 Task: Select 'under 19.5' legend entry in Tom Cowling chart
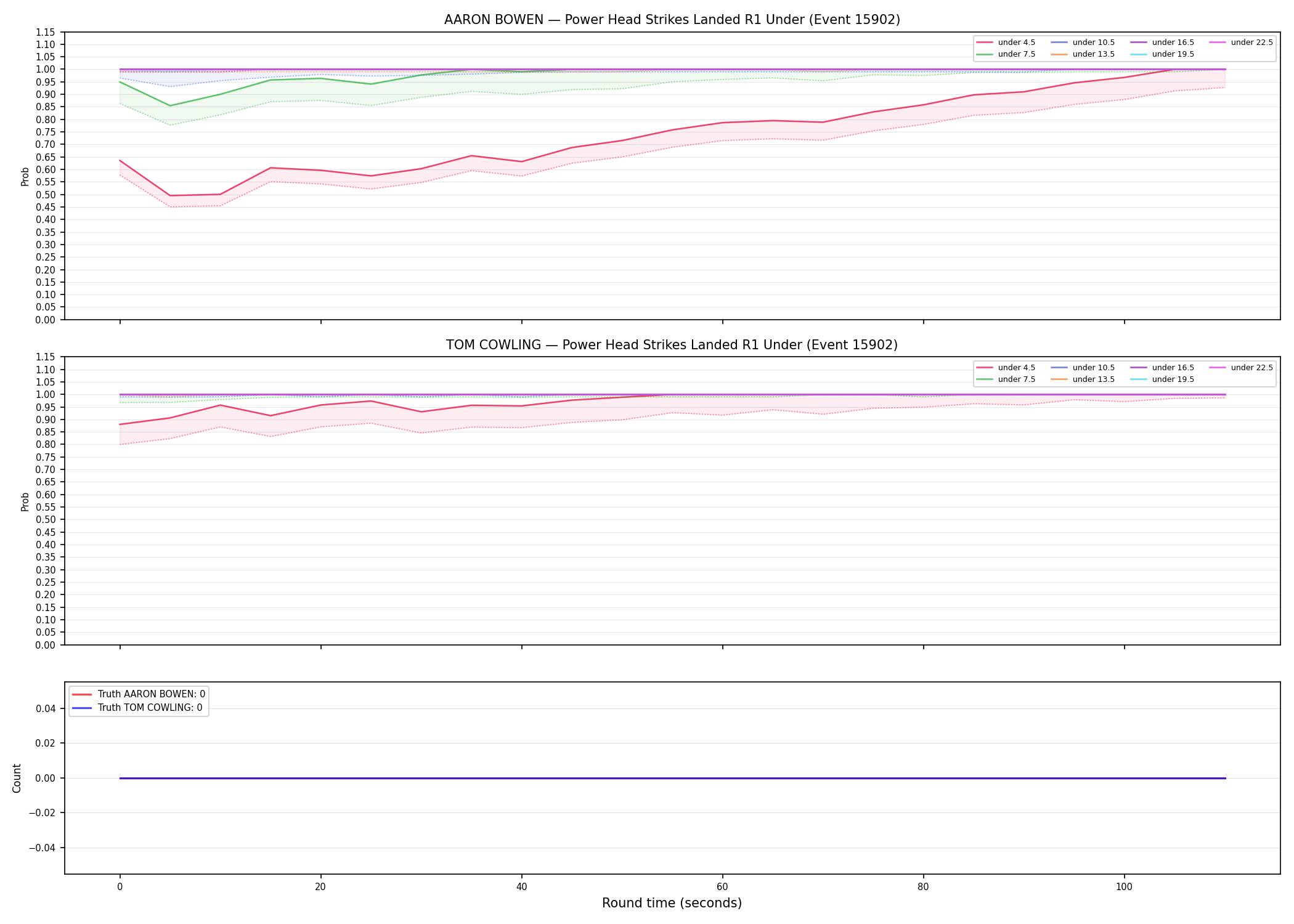pyautogui.click(x=1162, y=379)
